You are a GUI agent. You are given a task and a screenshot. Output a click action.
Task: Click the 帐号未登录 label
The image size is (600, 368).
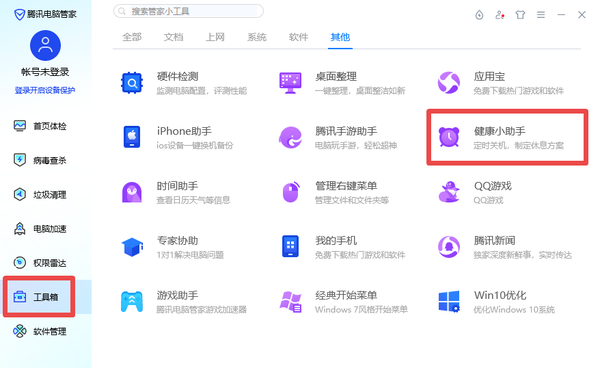pos(45,72)
